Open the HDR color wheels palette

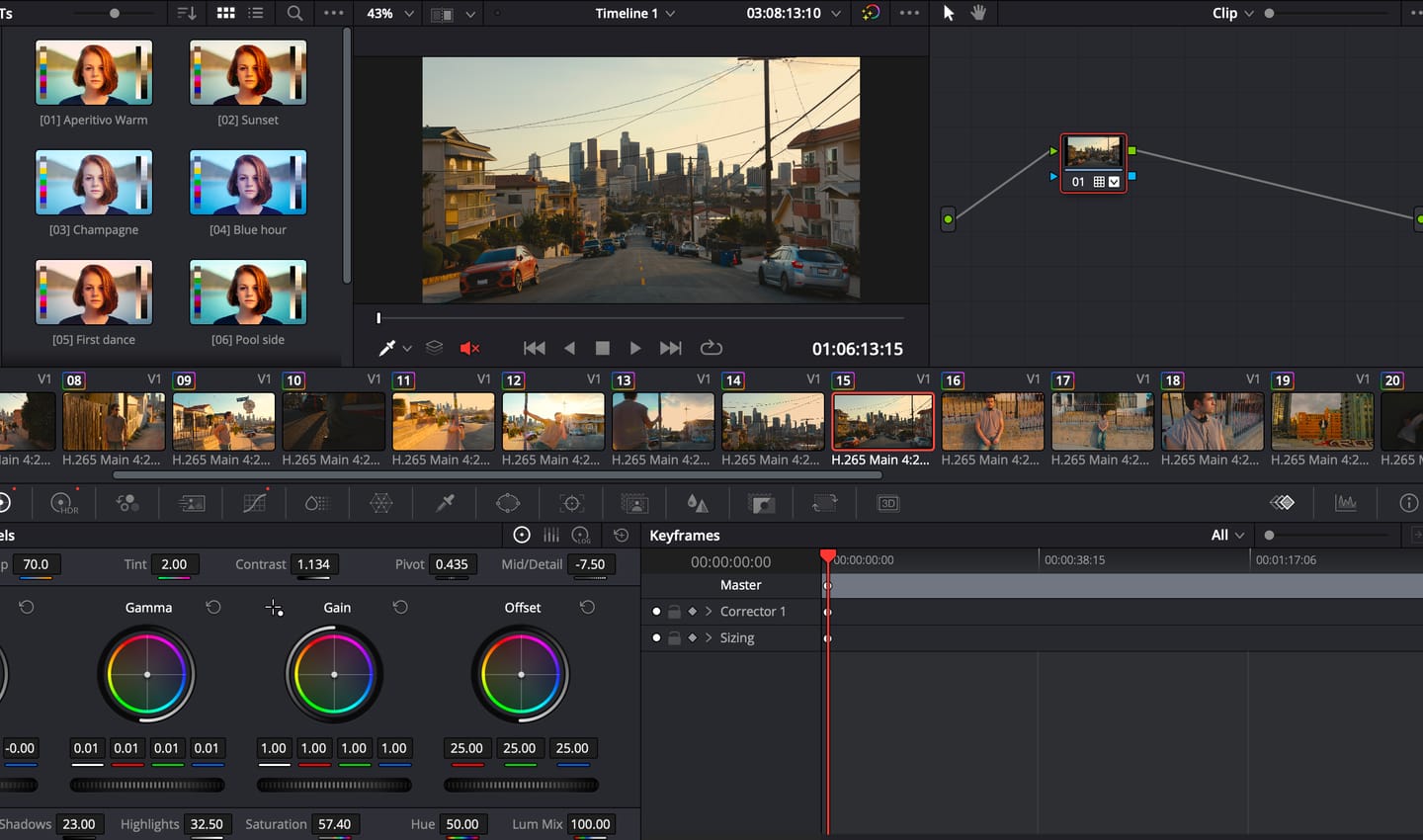point(64,504)
